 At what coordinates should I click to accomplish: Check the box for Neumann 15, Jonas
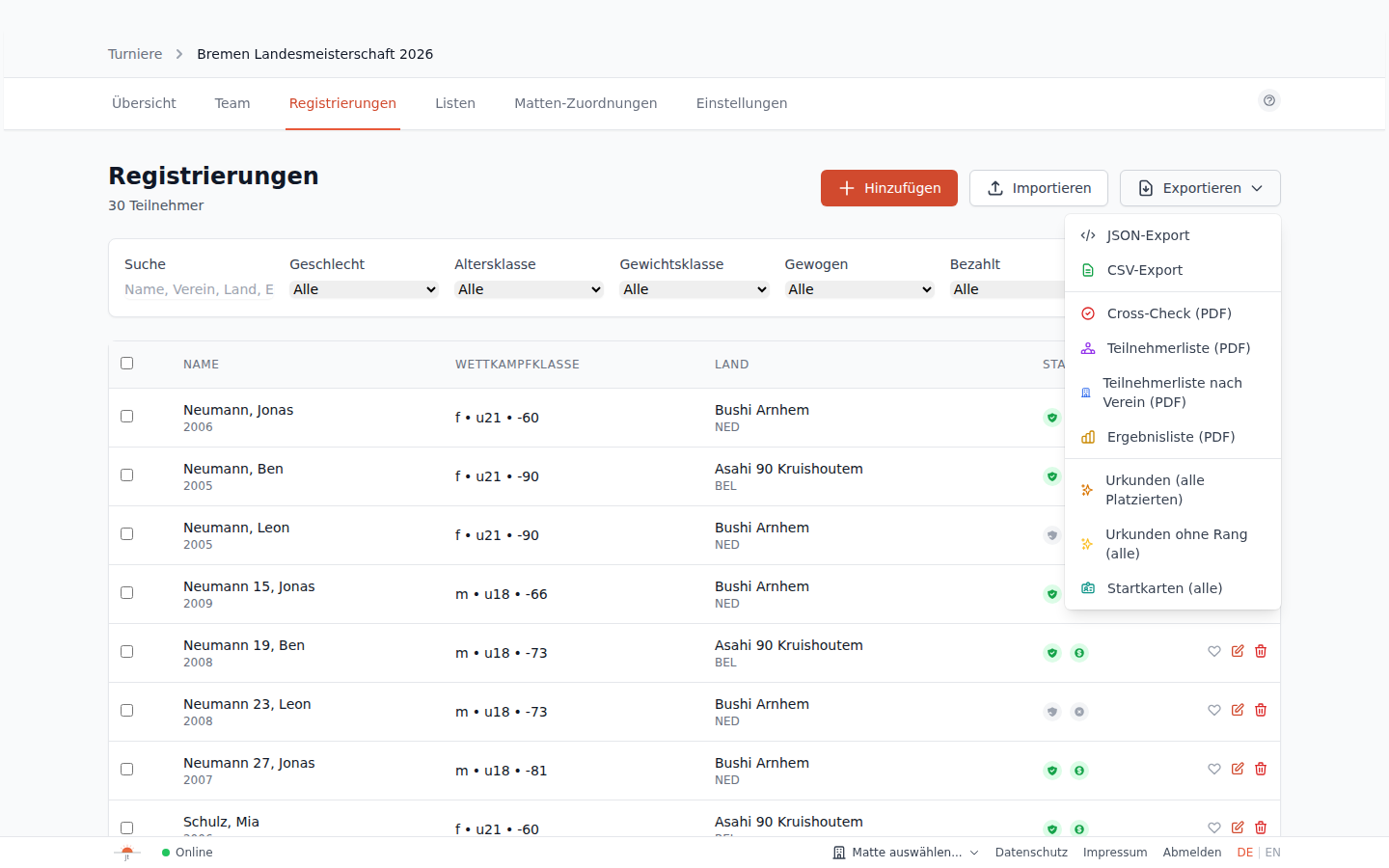click(x=126, y=592)
